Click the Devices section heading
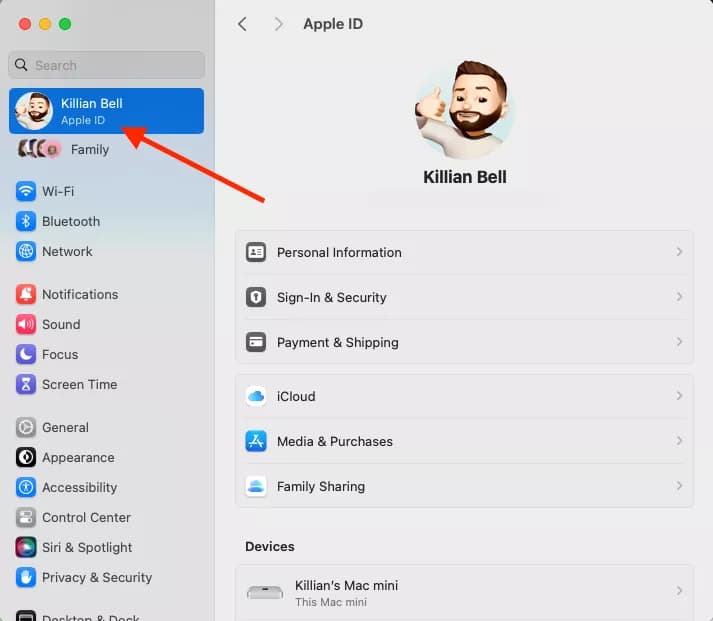 pyautogui.click(x=270, y=546)
